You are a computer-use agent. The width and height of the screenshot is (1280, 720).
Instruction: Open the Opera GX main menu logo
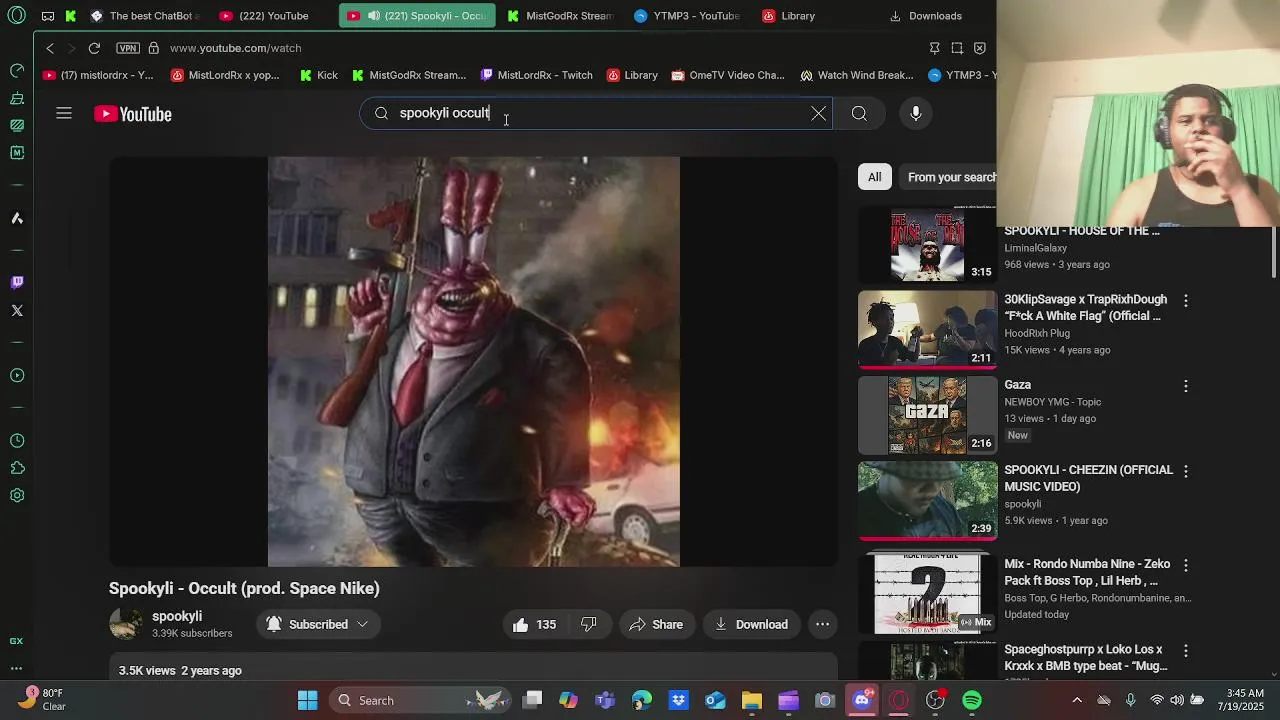coord(16,15)
